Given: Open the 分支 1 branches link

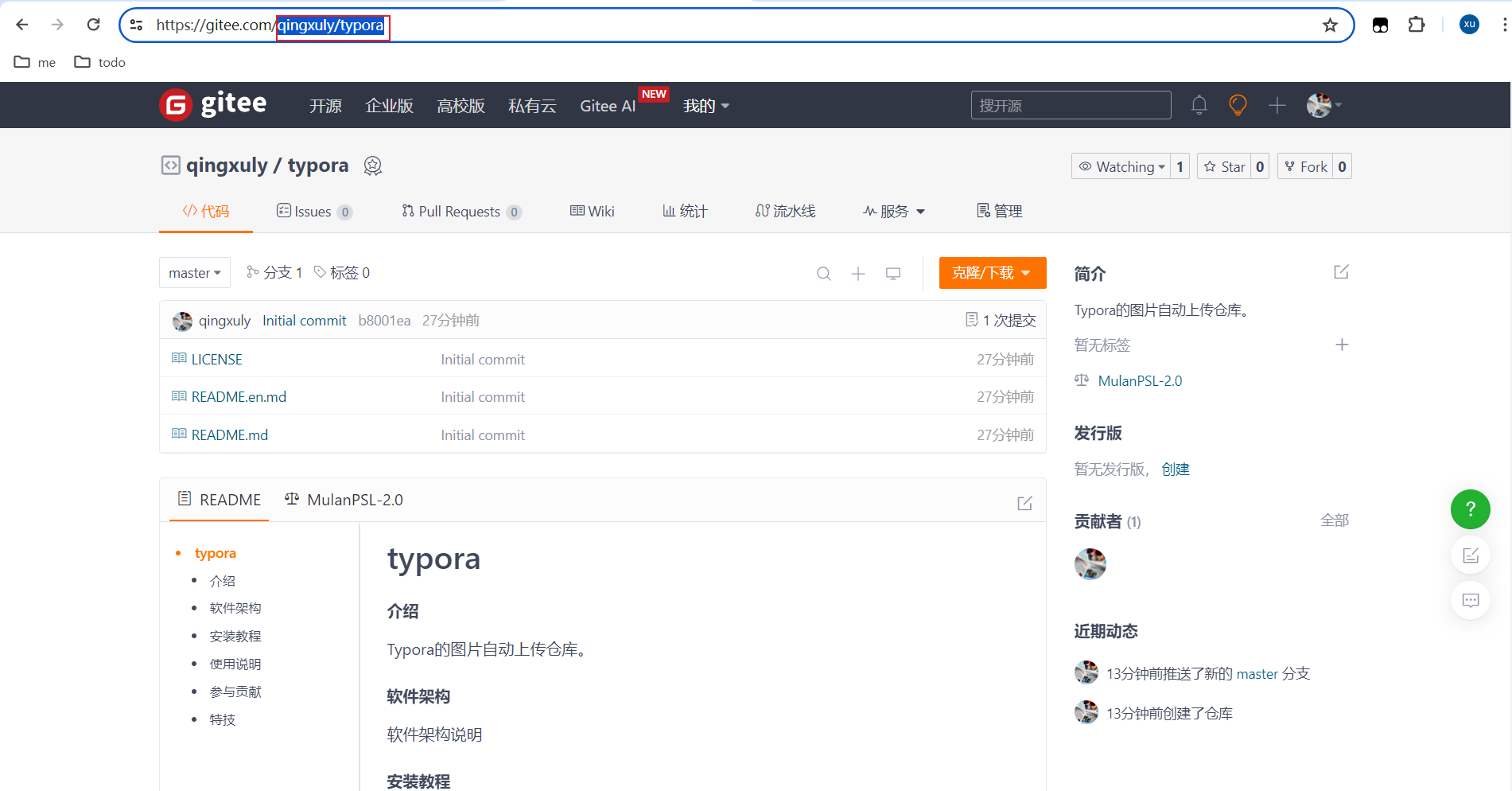Looking at the screenshot, I should tap(274, 272).
